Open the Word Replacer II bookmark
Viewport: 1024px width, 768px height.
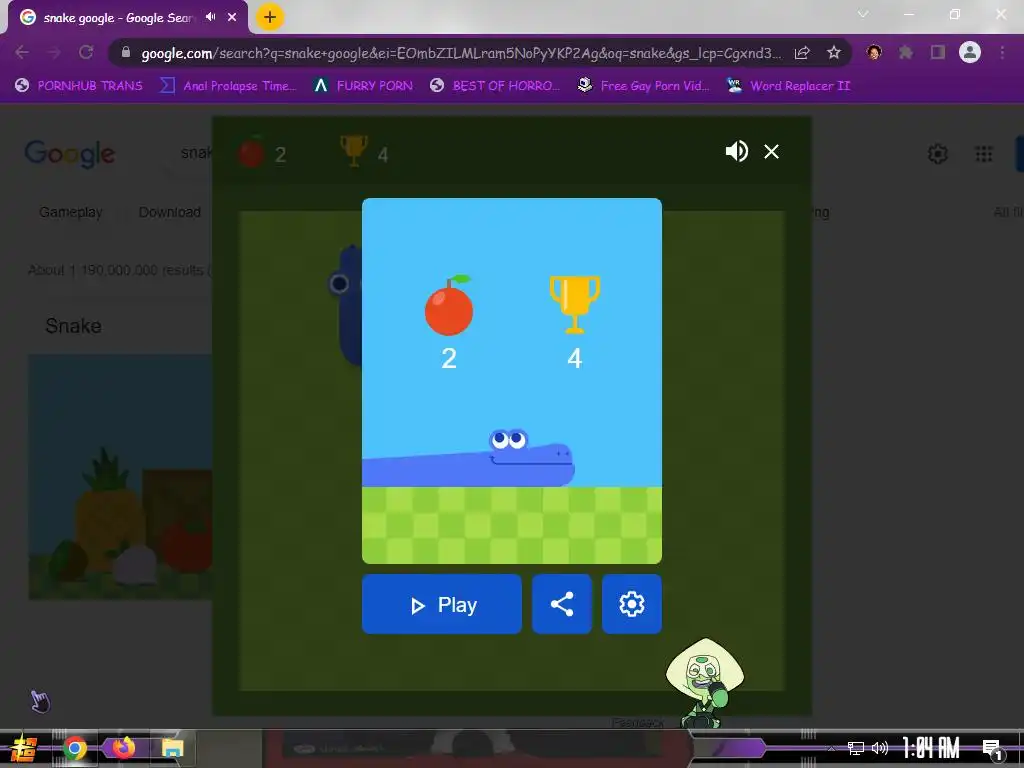[789, 86]
